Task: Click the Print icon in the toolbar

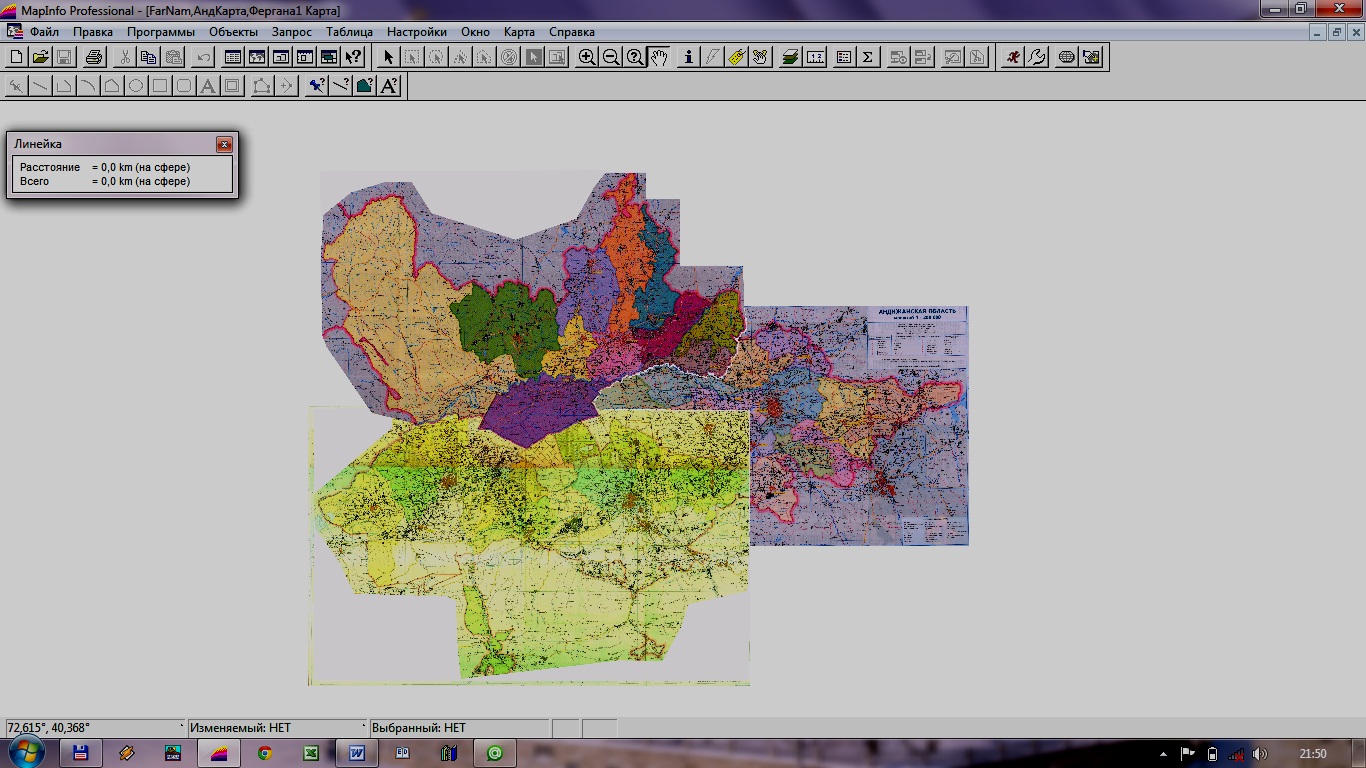Action: (x=93, y=57)
